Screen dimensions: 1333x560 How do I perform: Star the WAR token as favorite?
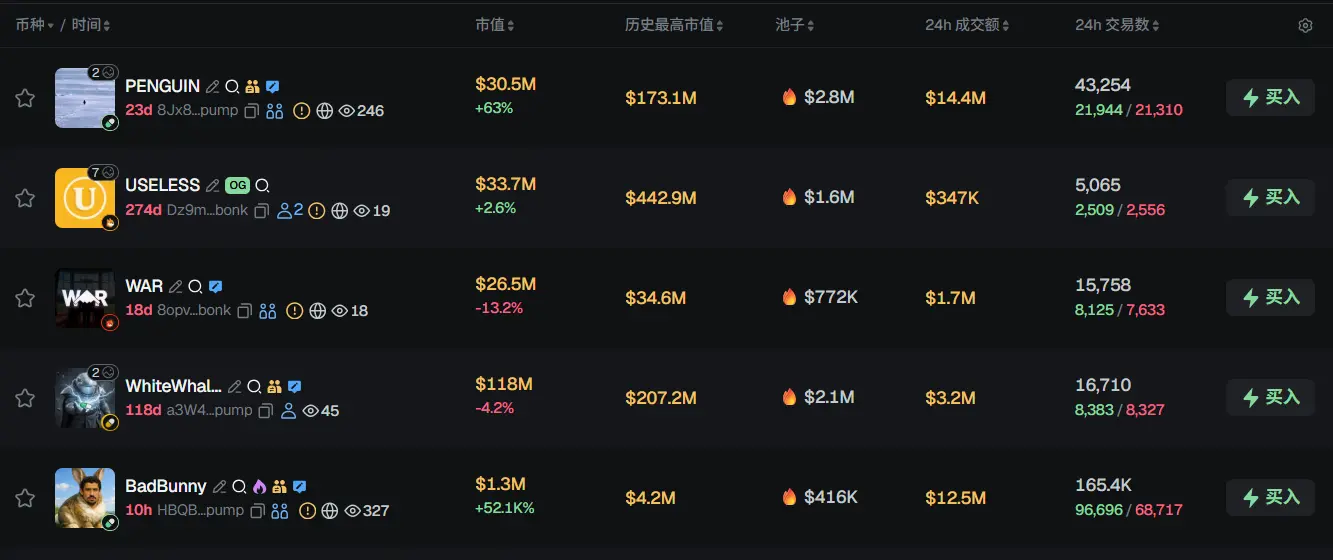pyautogui.click(x=25, y=298)
